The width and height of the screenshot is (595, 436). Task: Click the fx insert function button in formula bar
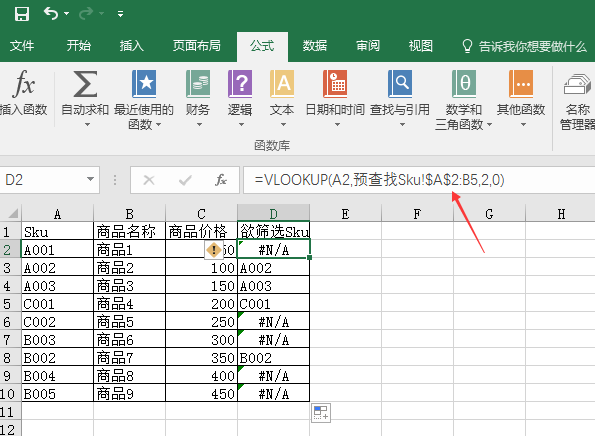tap(220, 180)
